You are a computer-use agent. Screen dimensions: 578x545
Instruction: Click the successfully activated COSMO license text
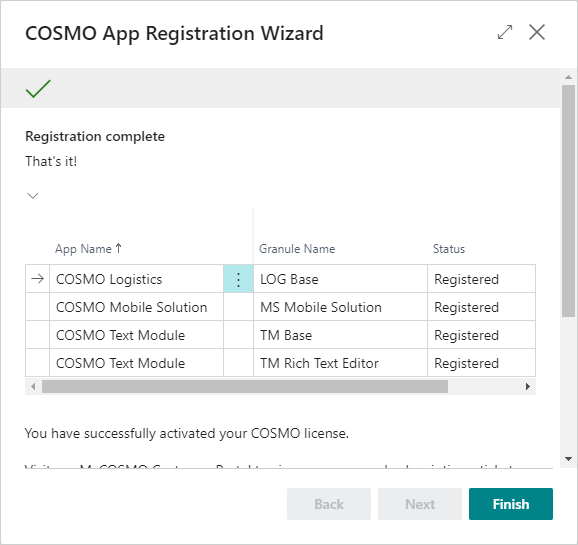187,433
